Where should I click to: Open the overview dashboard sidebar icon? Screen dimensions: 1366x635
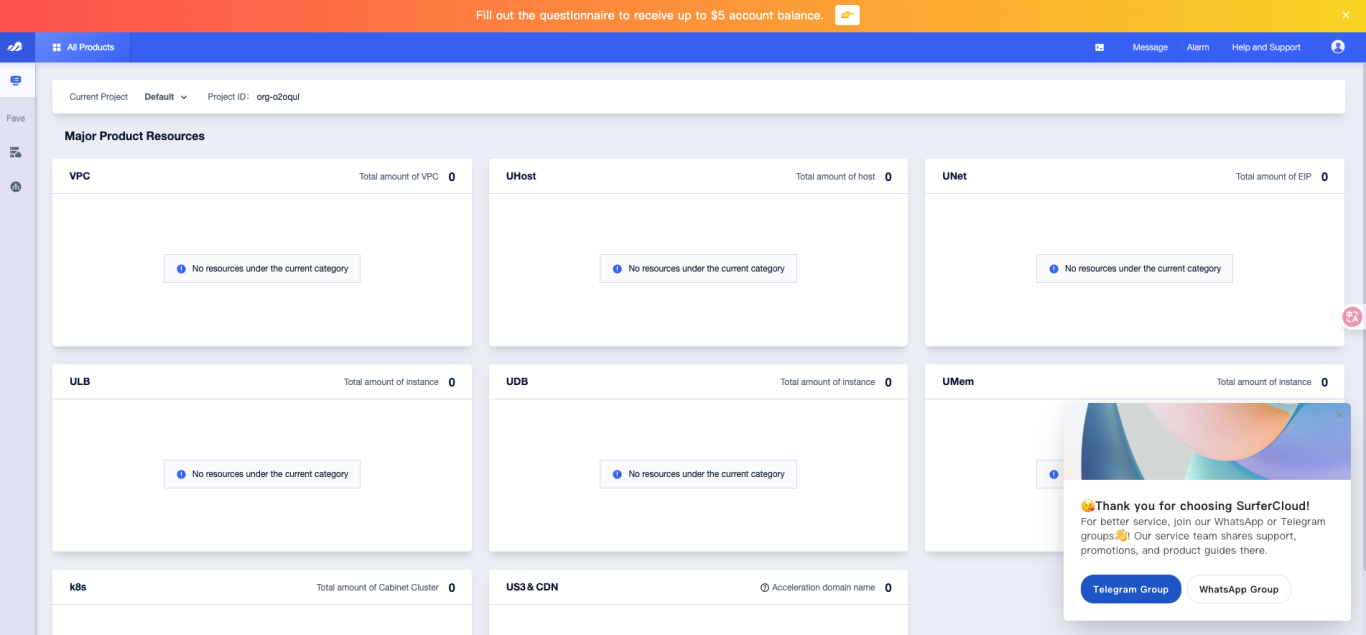(16, 80)
